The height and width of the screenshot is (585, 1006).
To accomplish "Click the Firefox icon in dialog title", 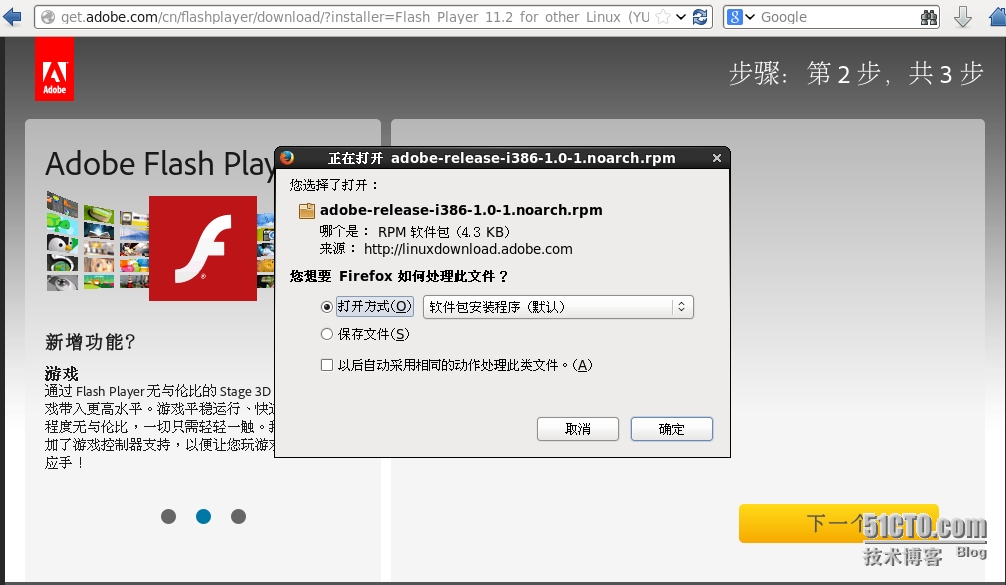I will (x=287, y=158).
